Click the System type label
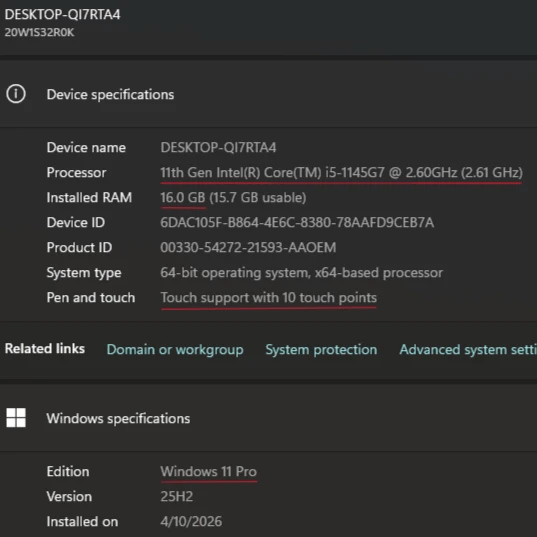The width and height of the screenshot is (537, 537). click(x=84, y=273)
